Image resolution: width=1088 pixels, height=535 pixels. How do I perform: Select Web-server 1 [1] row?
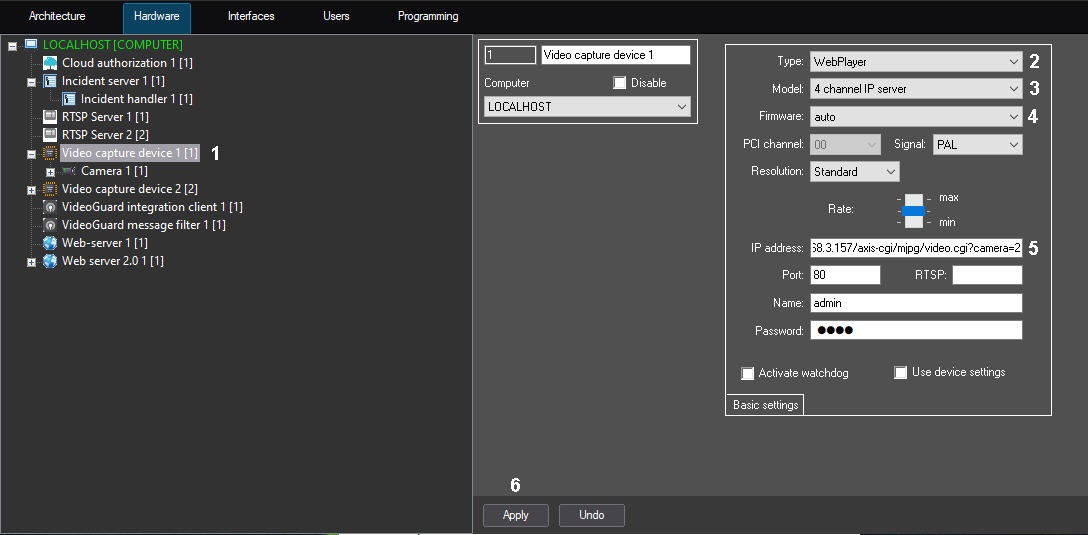pyautogui.click(x=104, y=243)
